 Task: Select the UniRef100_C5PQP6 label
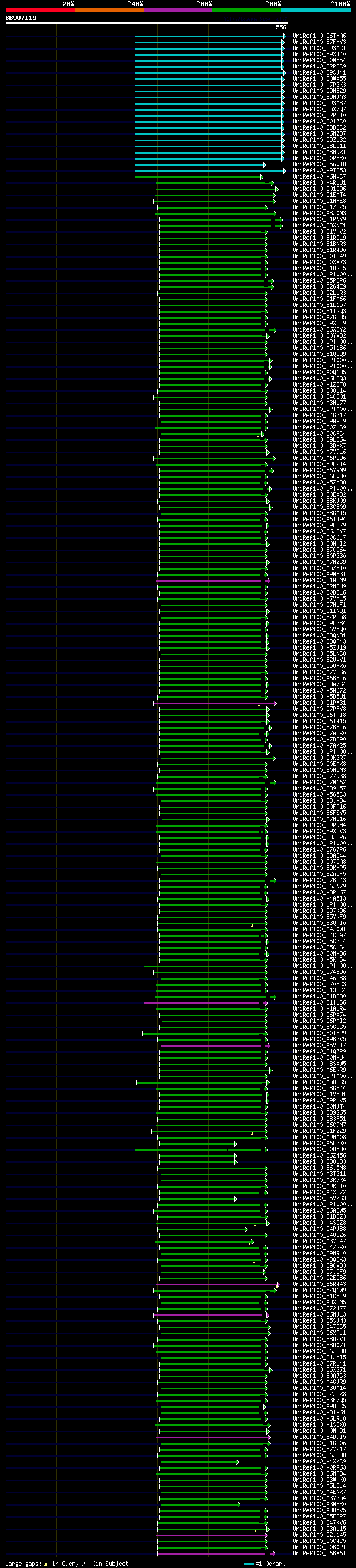(319, 281)
